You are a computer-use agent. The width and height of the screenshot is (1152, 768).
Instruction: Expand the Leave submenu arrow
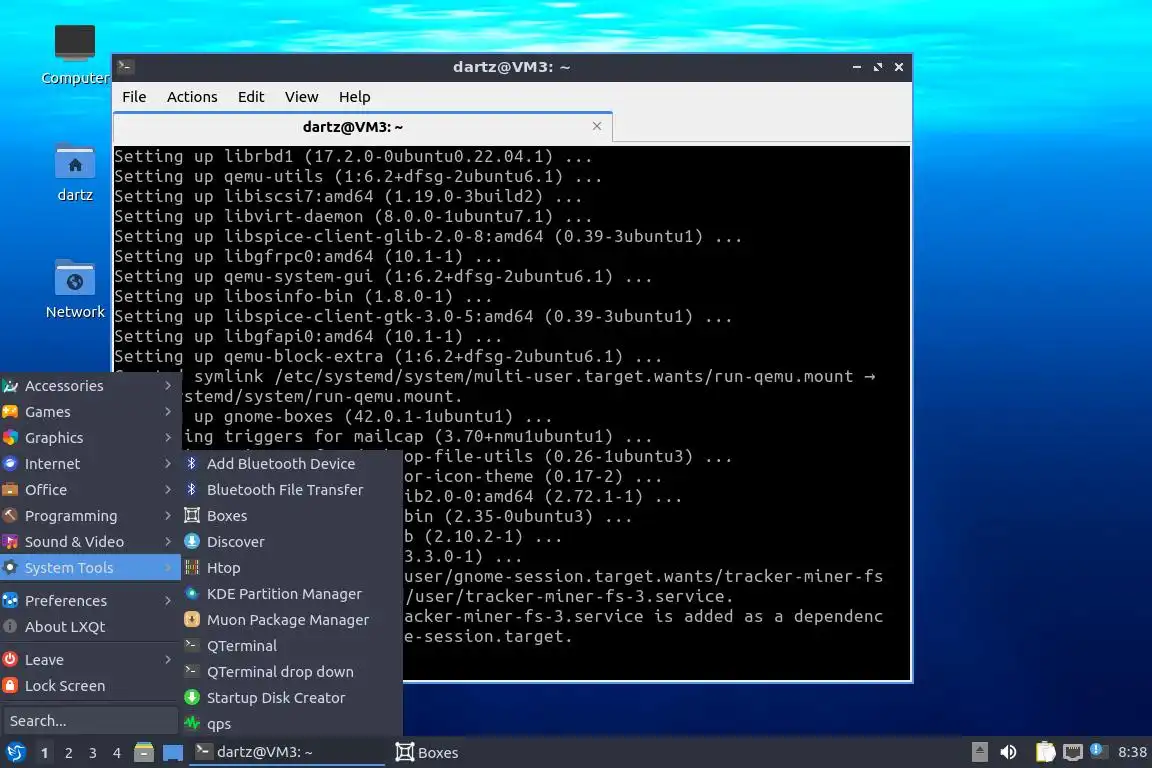(168, 659)
